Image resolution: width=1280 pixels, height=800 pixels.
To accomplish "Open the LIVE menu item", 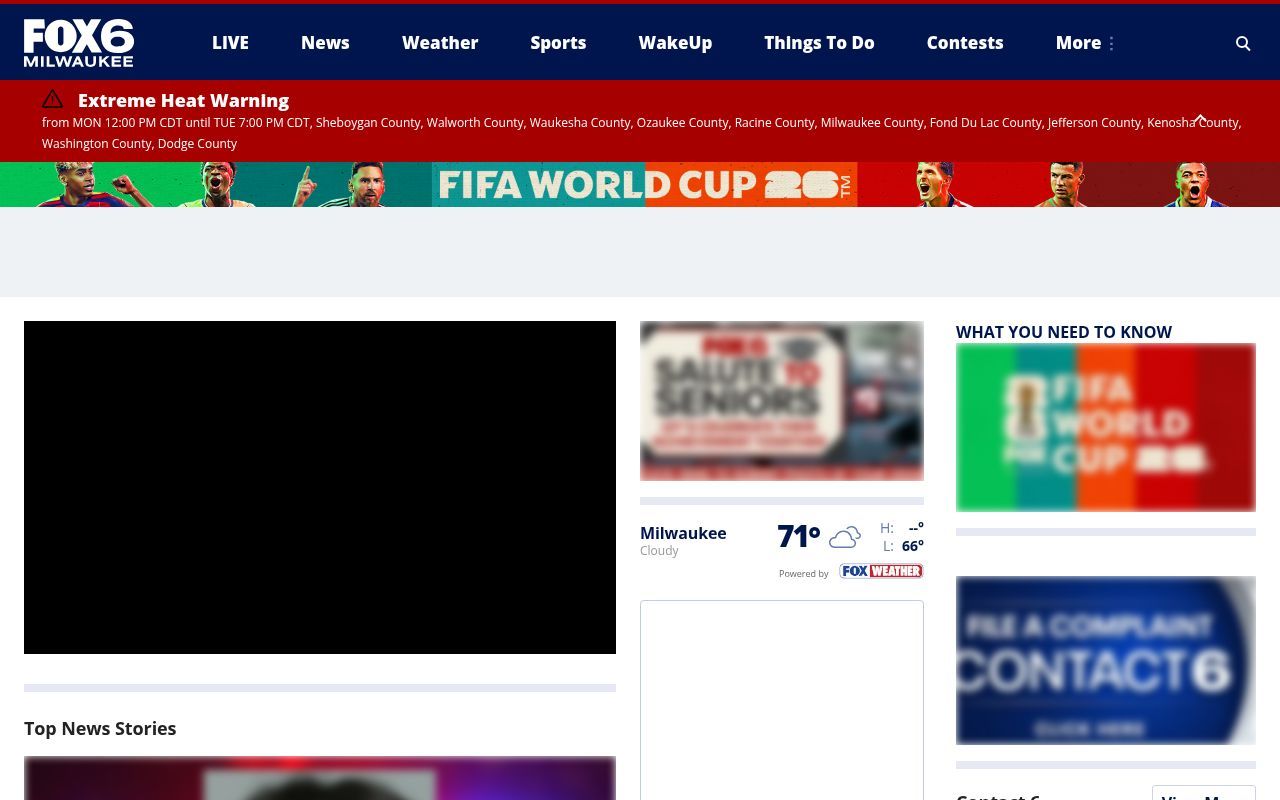I will (230, 43).
